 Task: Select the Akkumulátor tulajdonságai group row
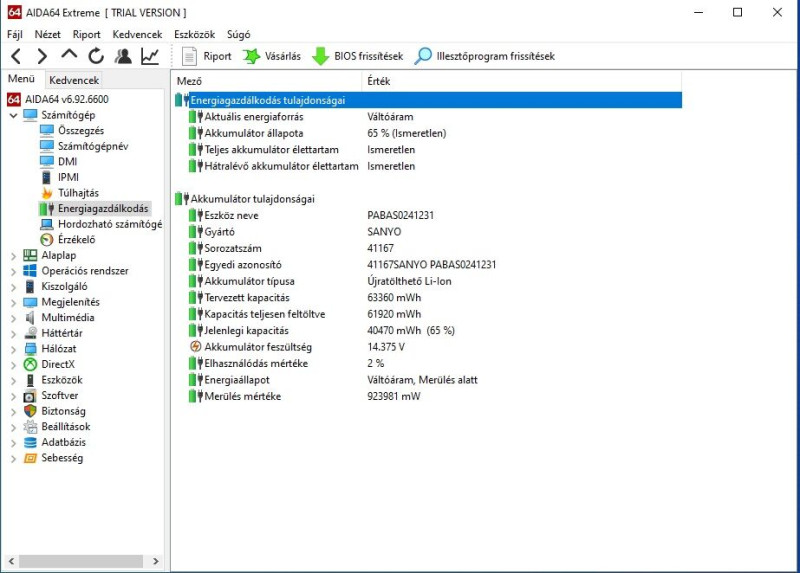click(253, 199)
